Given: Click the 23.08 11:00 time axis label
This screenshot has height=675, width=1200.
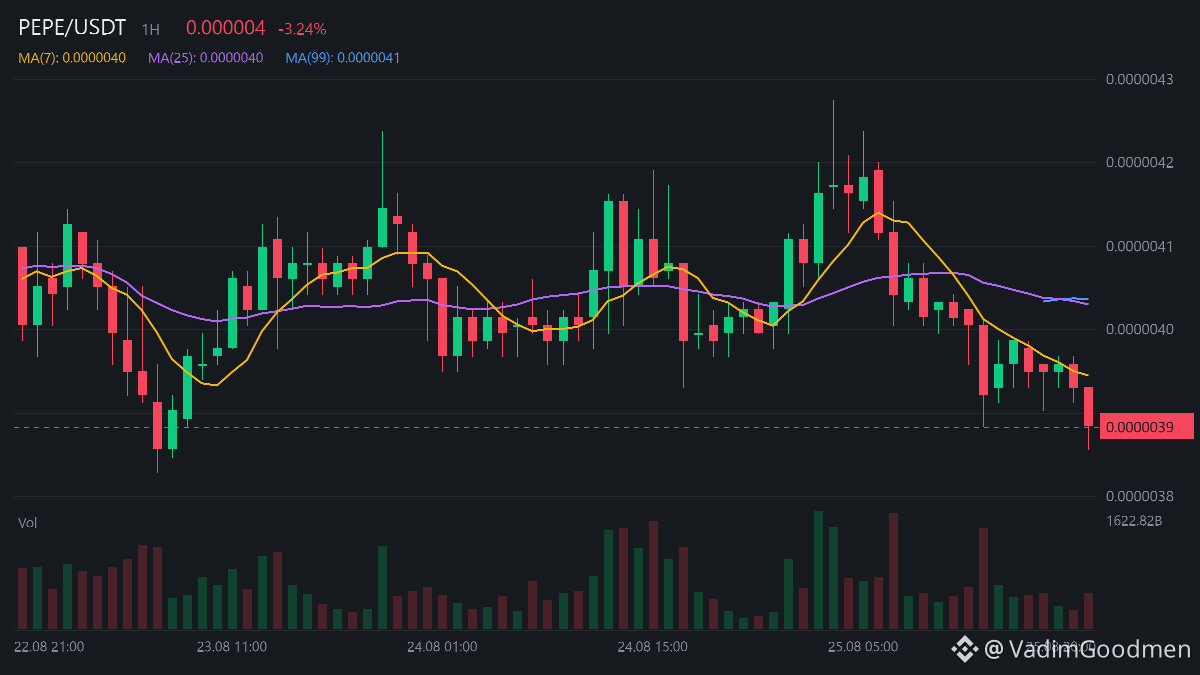Looking at the screenshot, I should (x=231, y=647).
